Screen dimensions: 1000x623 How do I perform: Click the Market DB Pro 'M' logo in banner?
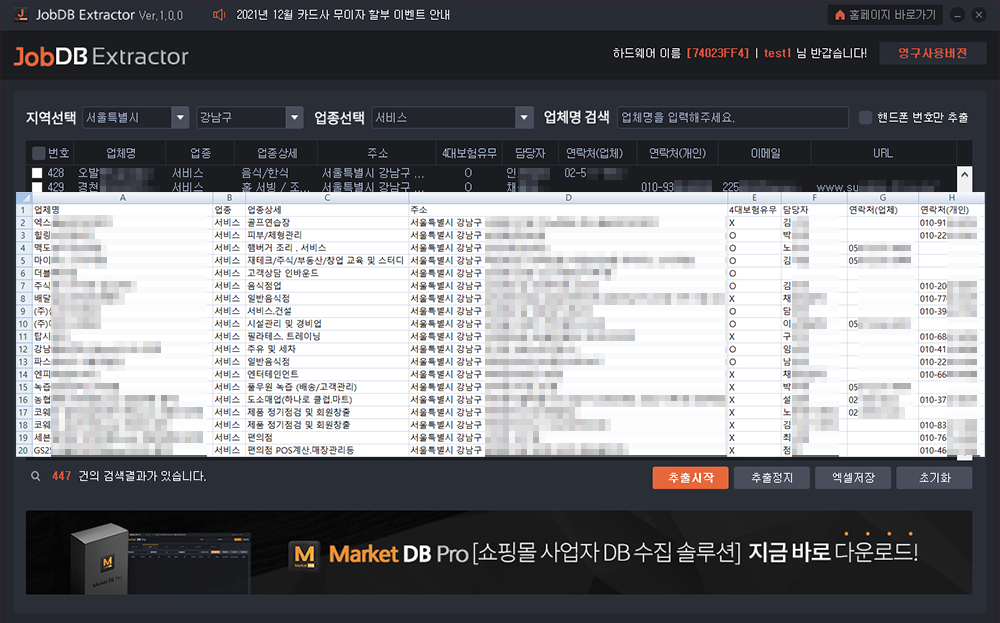tap(304, 554)
